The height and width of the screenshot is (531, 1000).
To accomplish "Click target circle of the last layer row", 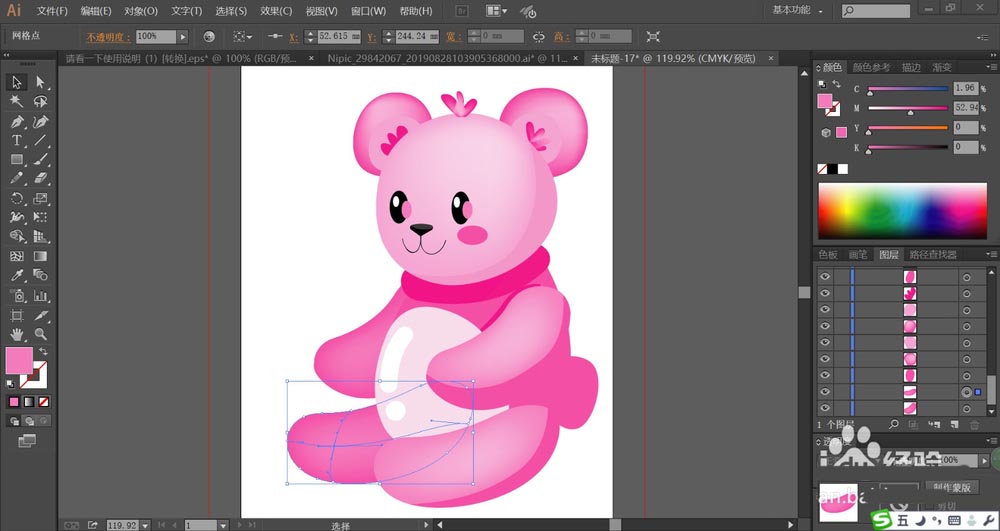I will click(966, 409).
